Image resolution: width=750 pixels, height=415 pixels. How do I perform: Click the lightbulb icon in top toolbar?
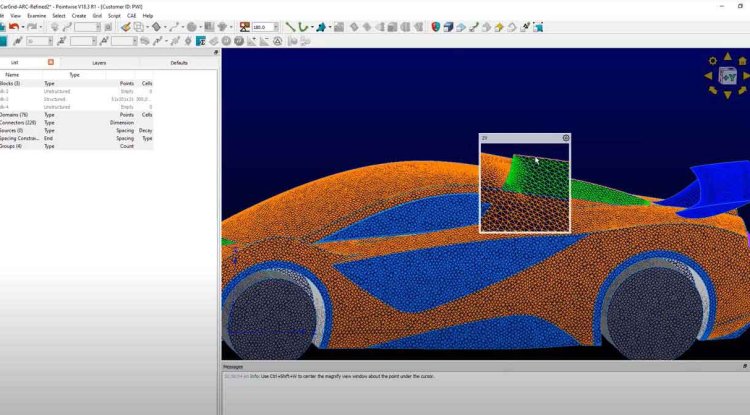[x=55, y=27]
